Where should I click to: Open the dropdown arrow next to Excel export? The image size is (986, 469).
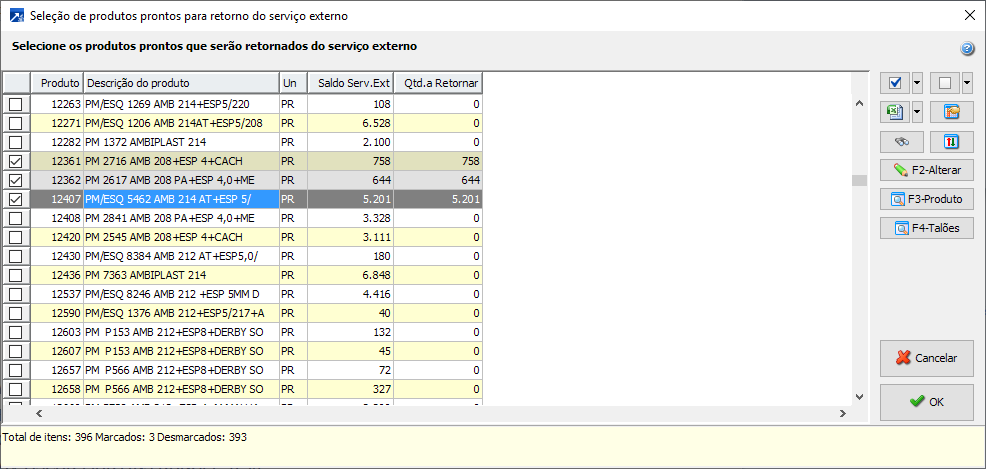pyautogui.click(x=917, y=112)
